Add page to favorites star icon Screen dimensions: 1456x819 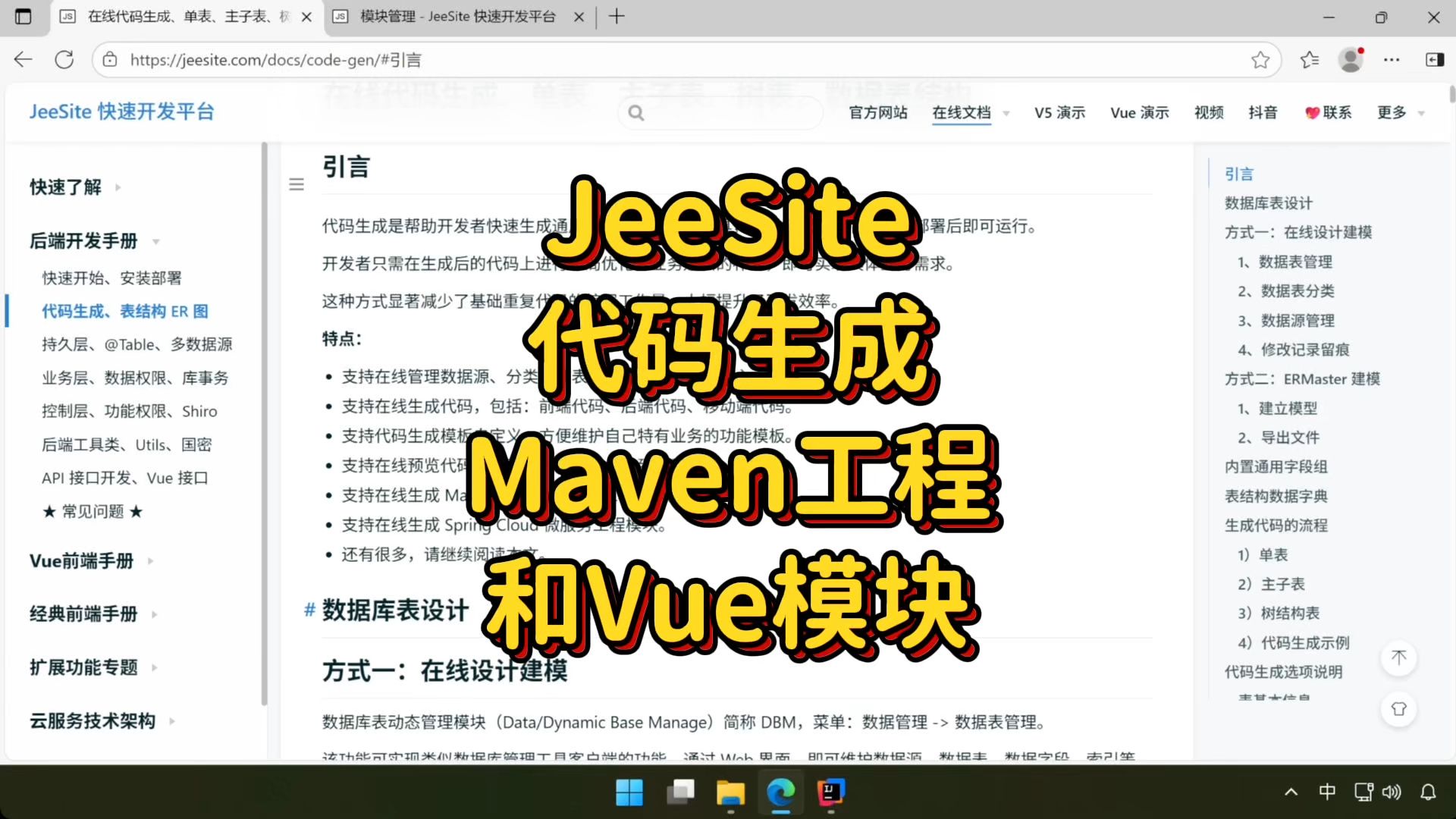1260,60
